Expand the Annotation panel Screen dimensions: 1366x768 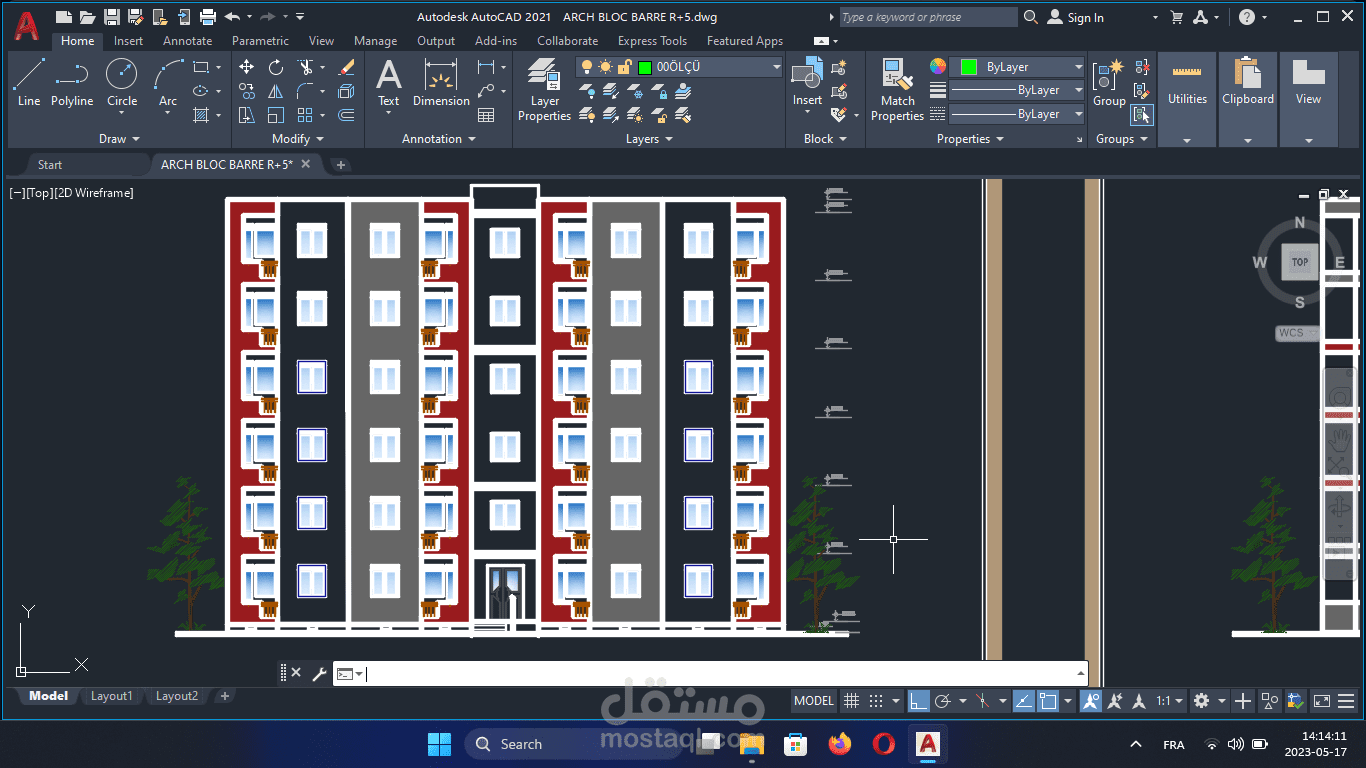(x=439, y=139)
